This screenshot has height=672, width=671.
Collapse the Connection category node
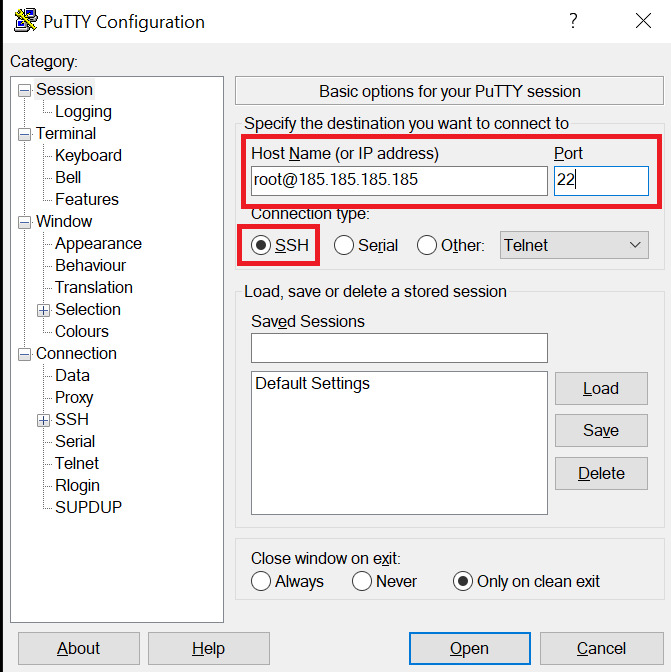coord(25,354)
